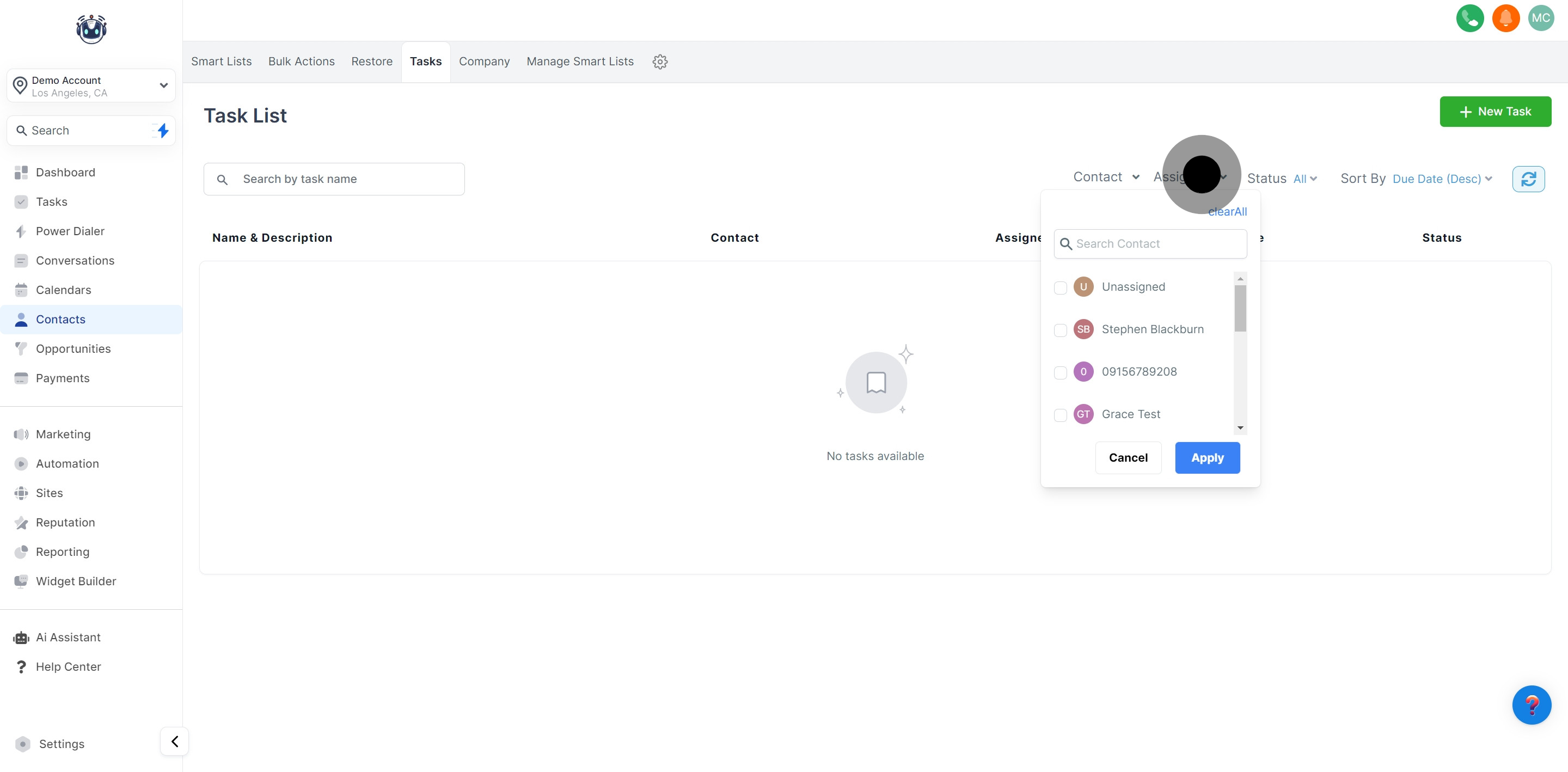The width and height of the screenshot is (1568, 772).
Task: Click the assignee list scrollbar thumb
Action: click(x=1240, y=309)
